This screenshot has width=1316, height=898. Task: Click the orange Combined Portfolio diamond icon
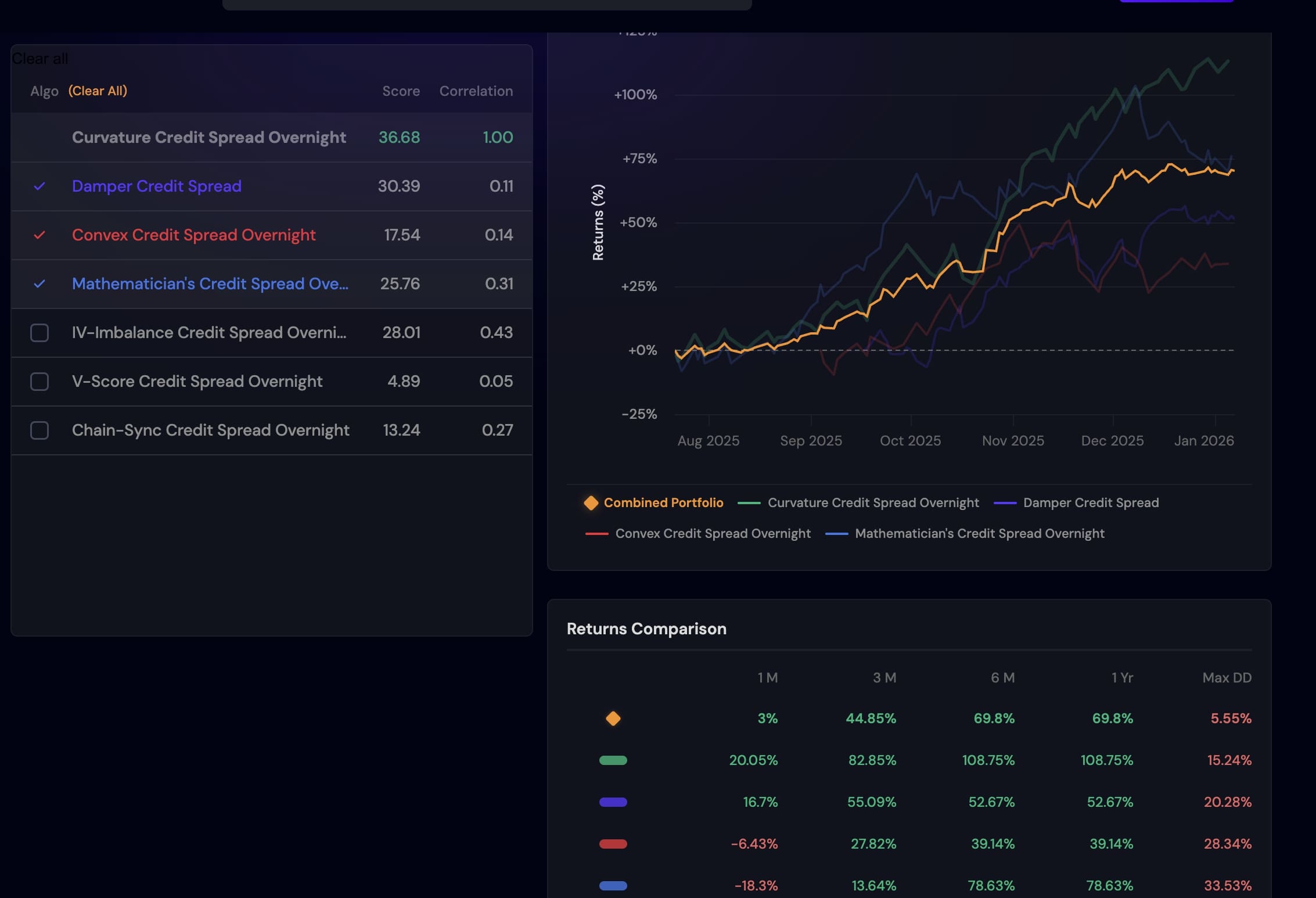(591, 502)
